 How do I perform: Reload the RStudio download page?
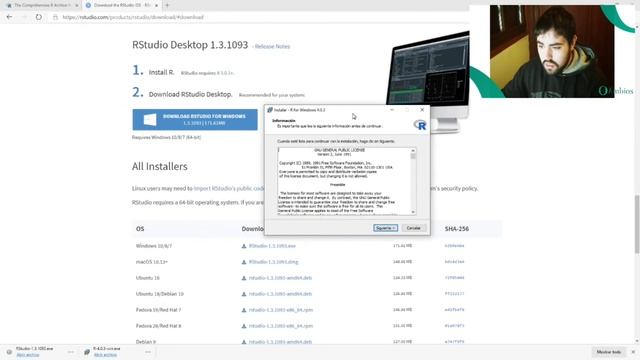coord(38,17)
